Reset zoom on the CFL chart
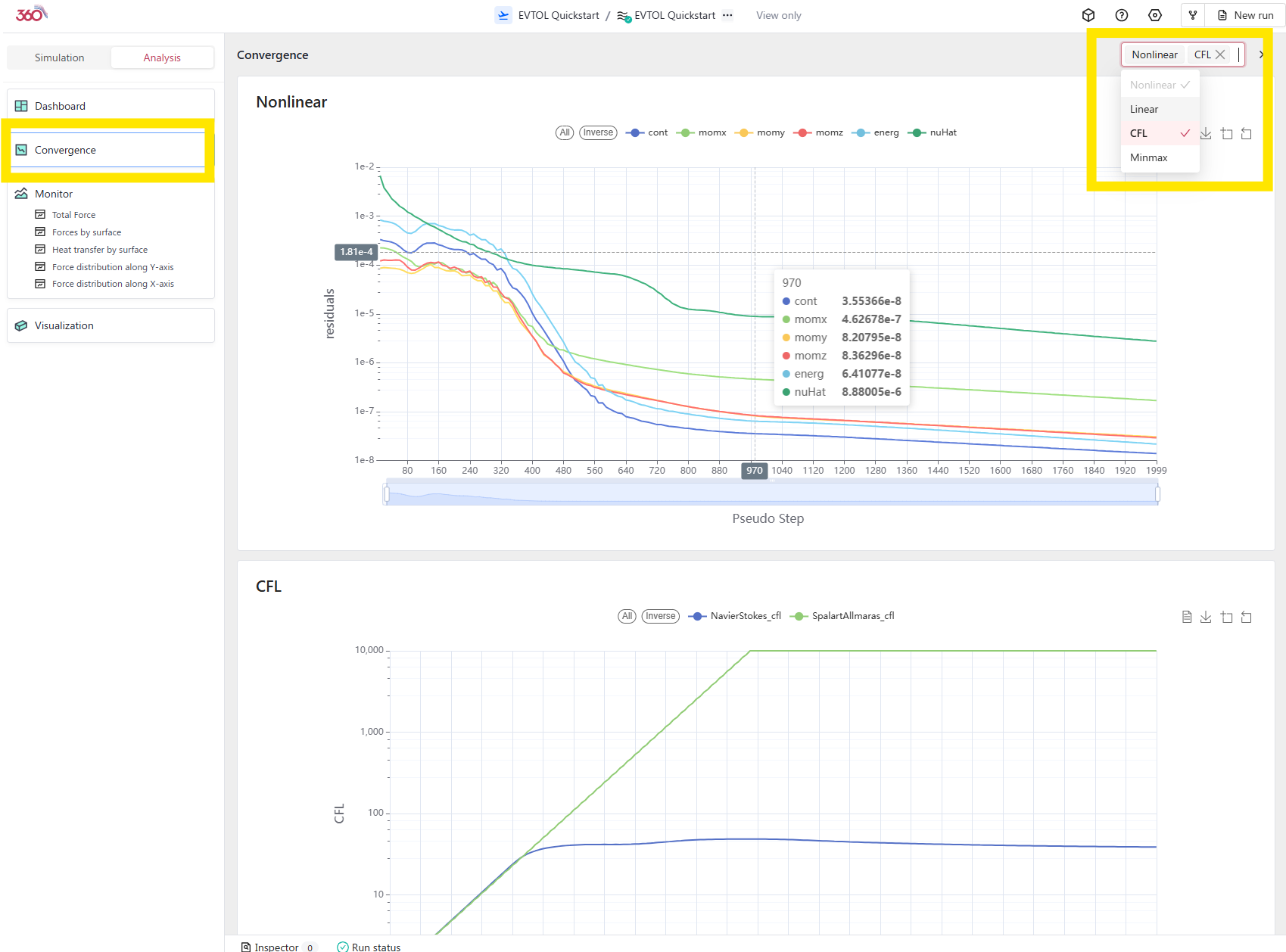This screenshot has height=952, width=1286. pyautogui.click(x=1247, y=618)
